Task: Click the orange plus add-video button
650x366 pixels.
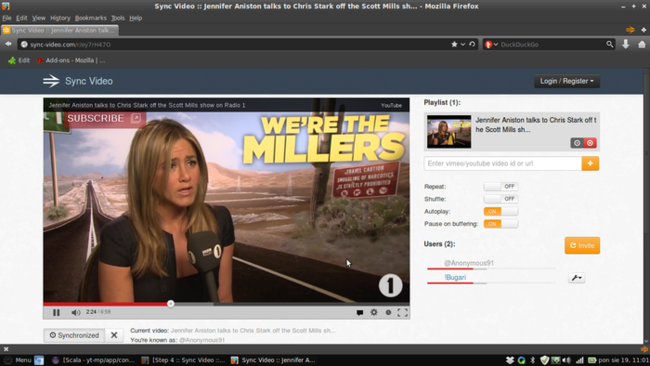Action: (x=590, y=163)
